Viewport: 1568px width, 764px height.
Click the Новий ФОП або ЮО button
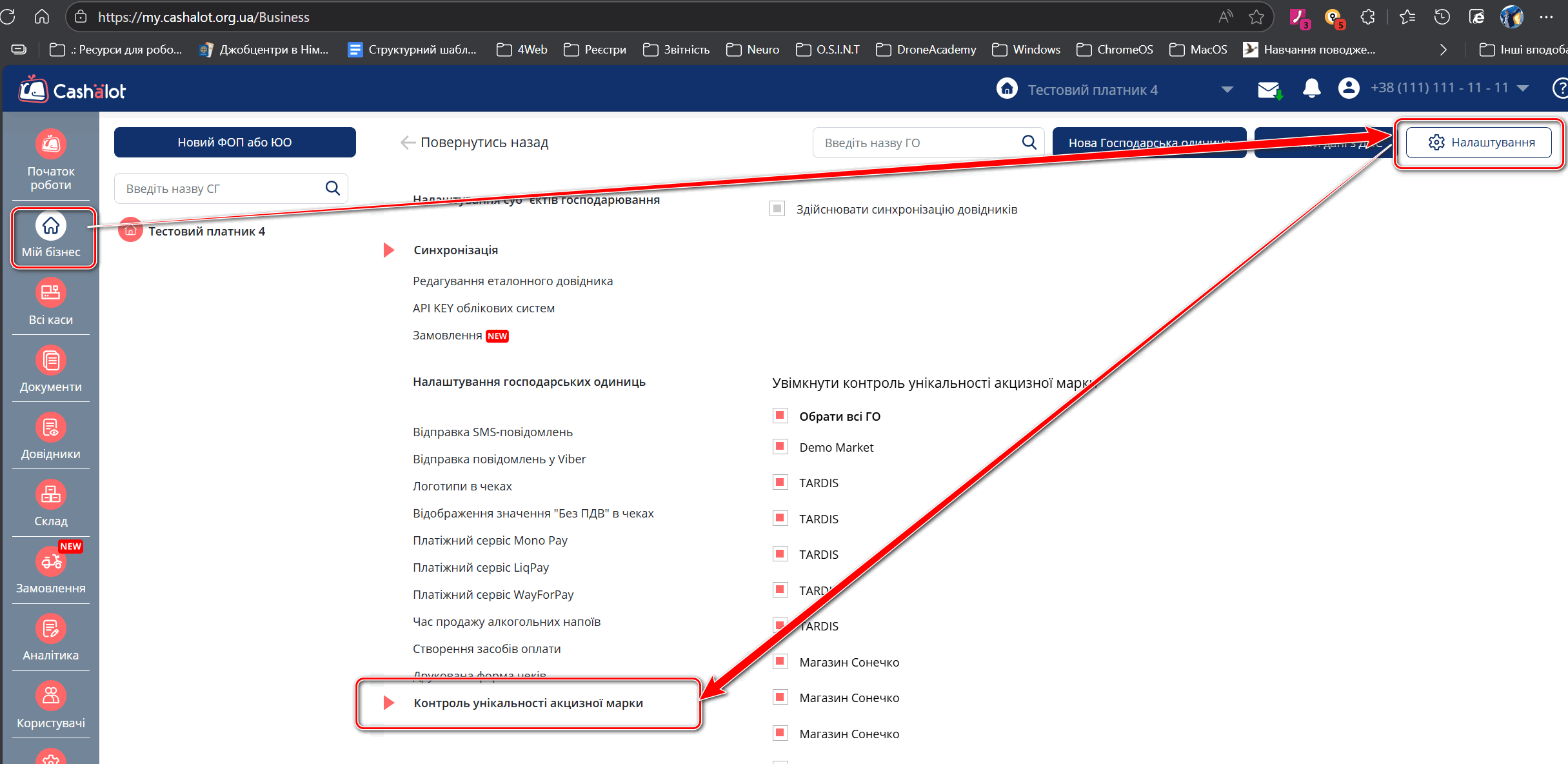click(235, 142)
